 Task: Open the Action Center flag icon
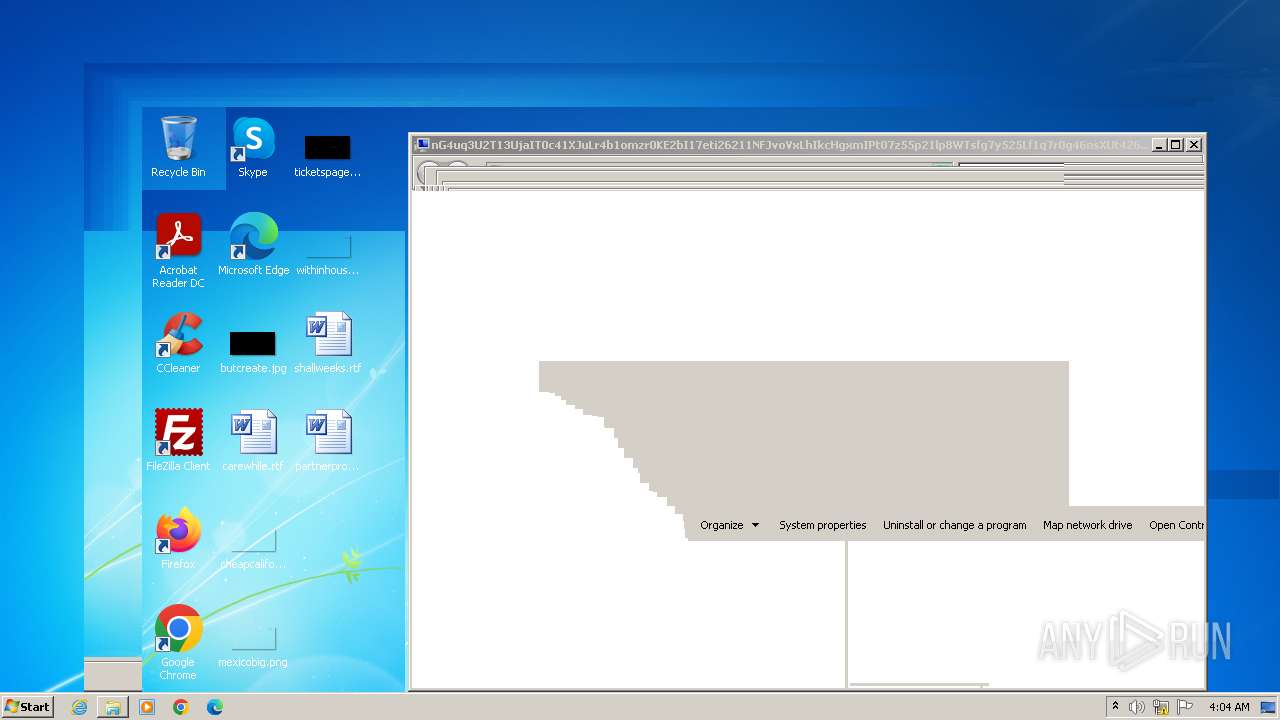click(x=1185, y=707)
